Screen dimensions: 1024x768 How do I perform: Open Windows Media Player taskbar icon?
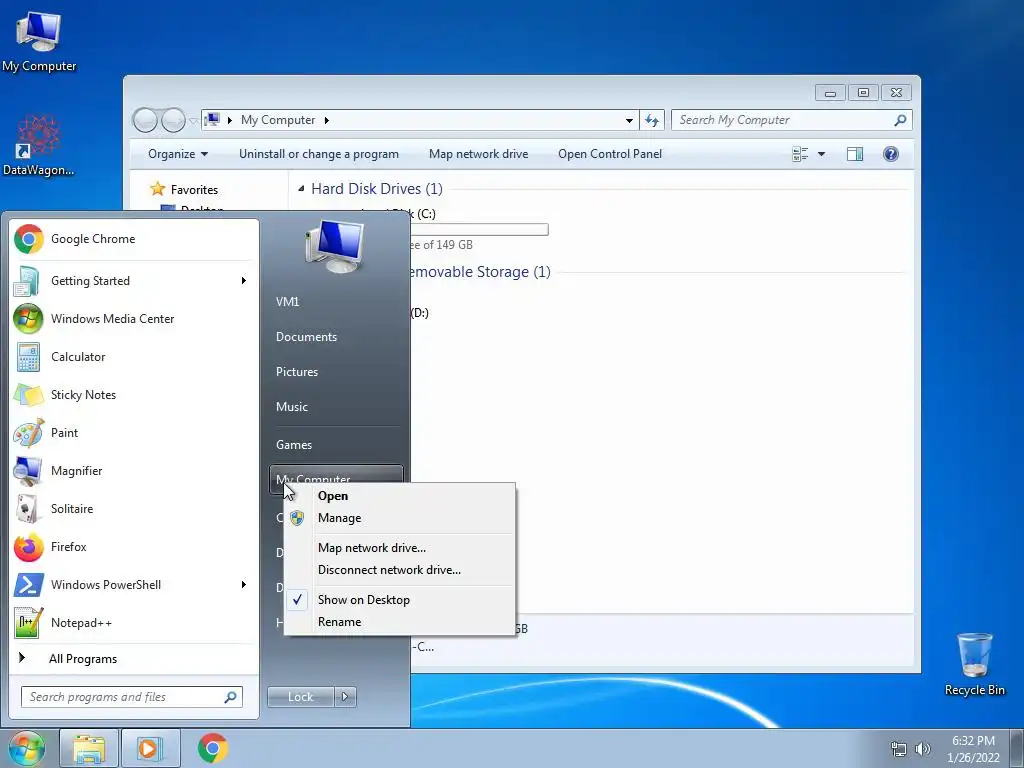tap(150, 749)
